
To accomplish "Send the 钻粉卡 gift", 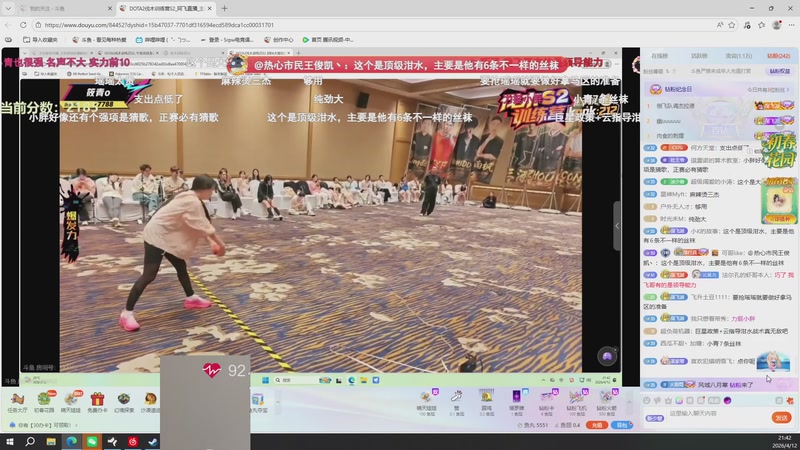I will click(546, 403).
